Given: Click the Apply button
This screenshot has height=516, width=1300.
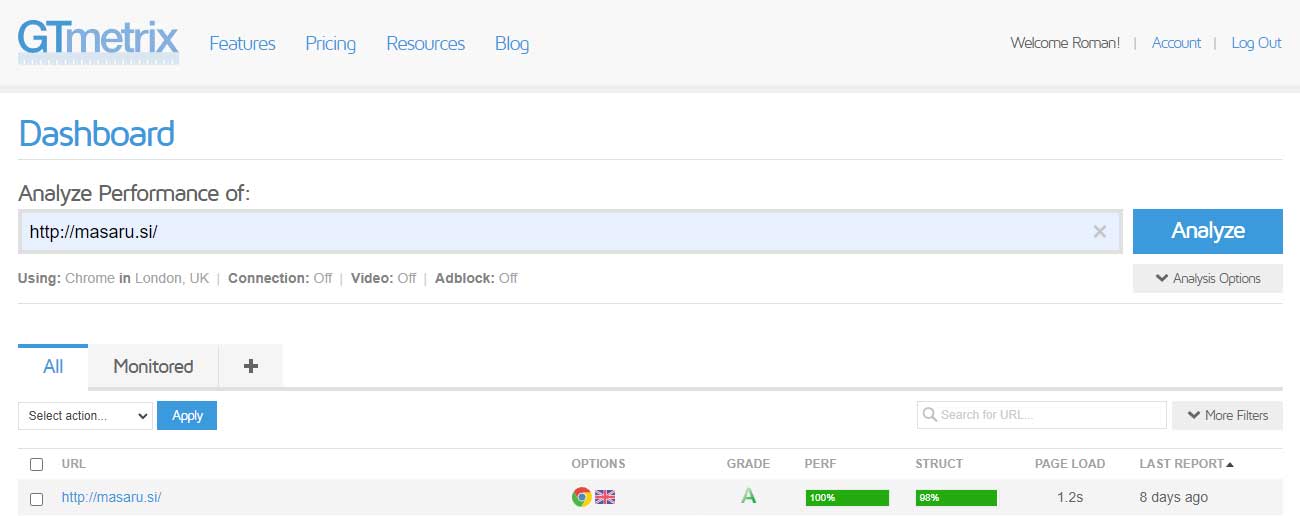Looking at the screenshot, I should coord(187,416).
